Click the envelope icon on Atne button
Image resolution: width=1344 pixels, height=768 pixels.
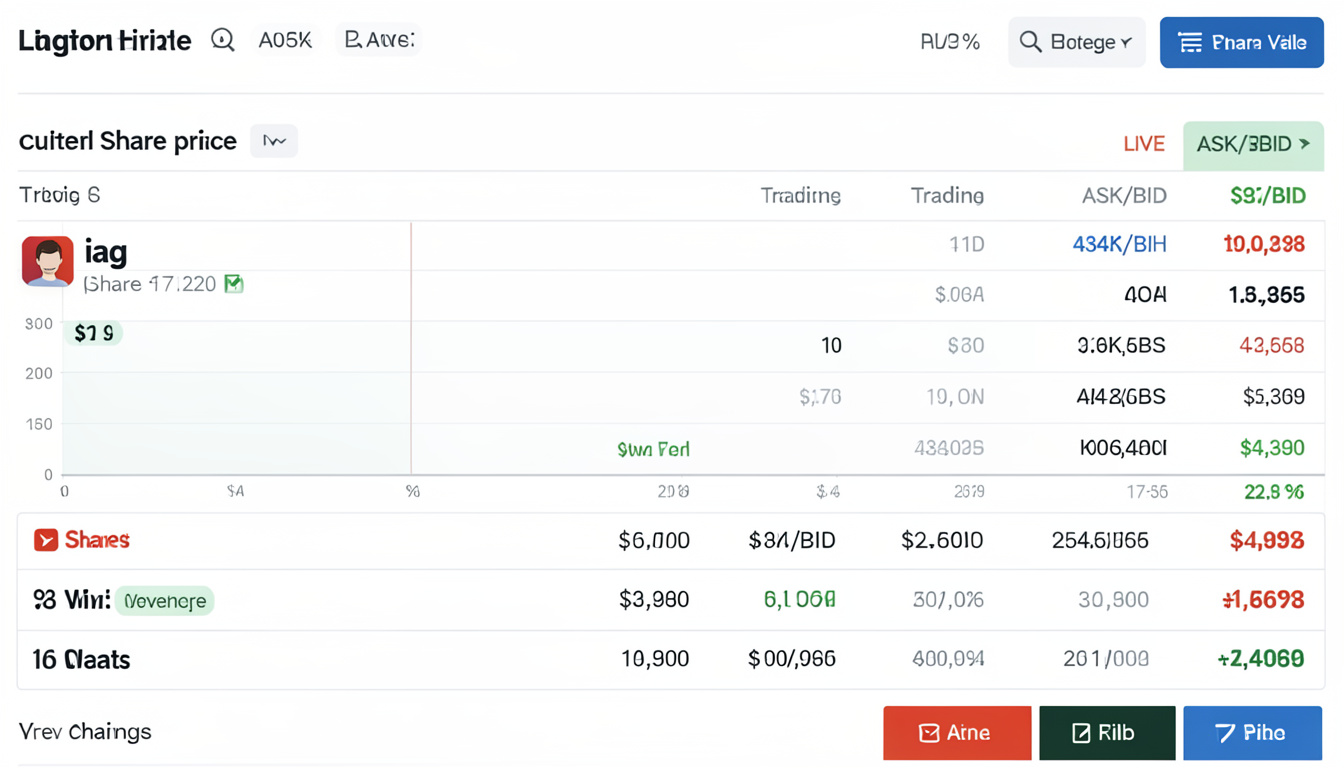[929, 733]
